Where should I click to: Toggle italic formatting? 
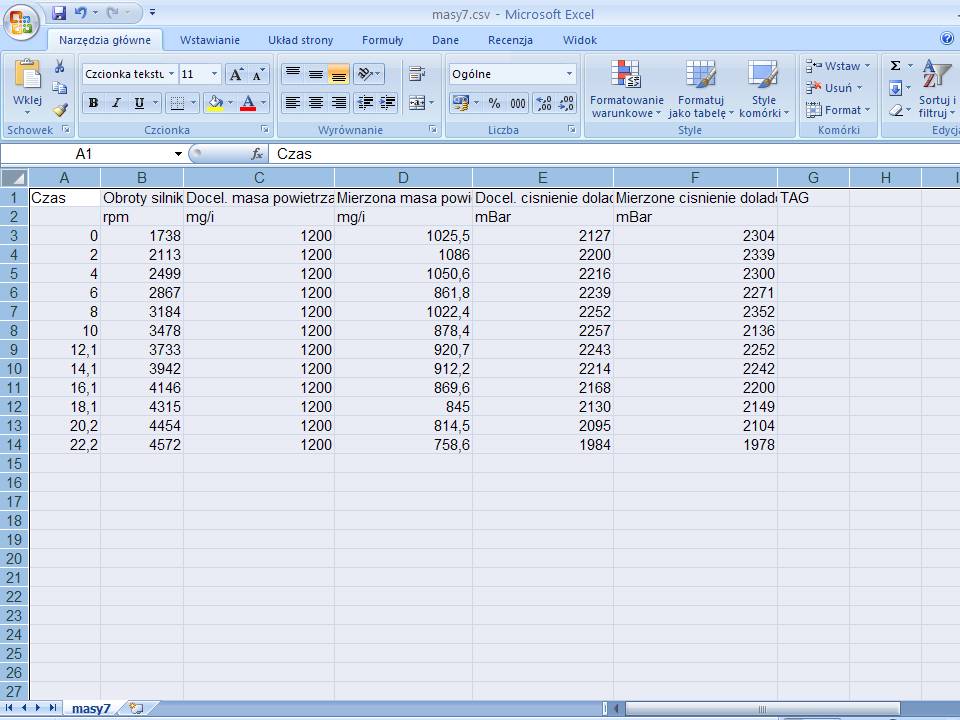pyautogui.click(x=116, y=103)
